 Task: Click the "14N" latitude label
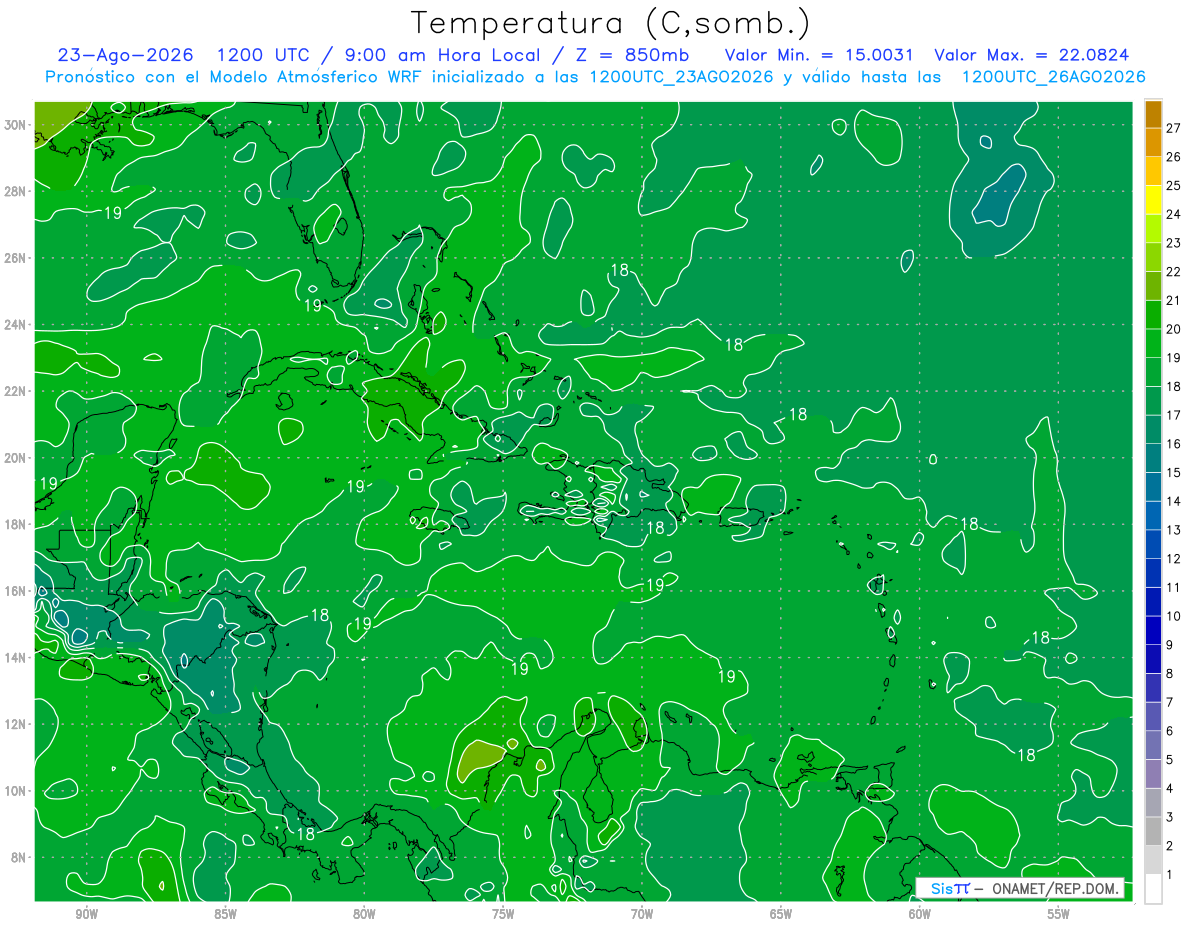click(16, 657)
